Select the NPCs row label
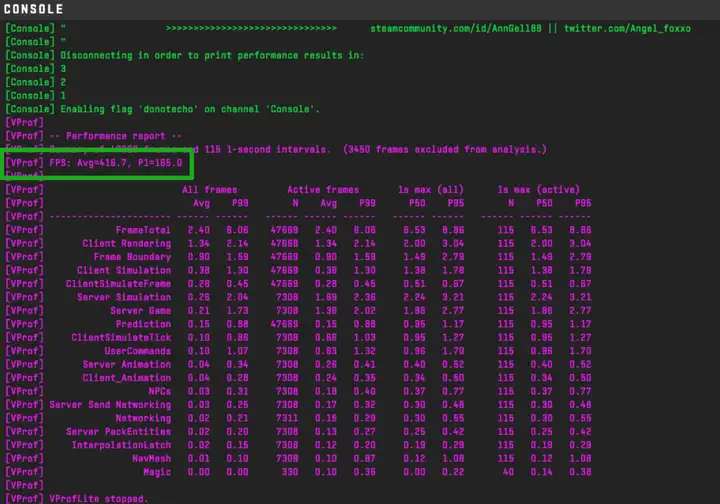This screenshot has width=720, height=504. point(160,392)
